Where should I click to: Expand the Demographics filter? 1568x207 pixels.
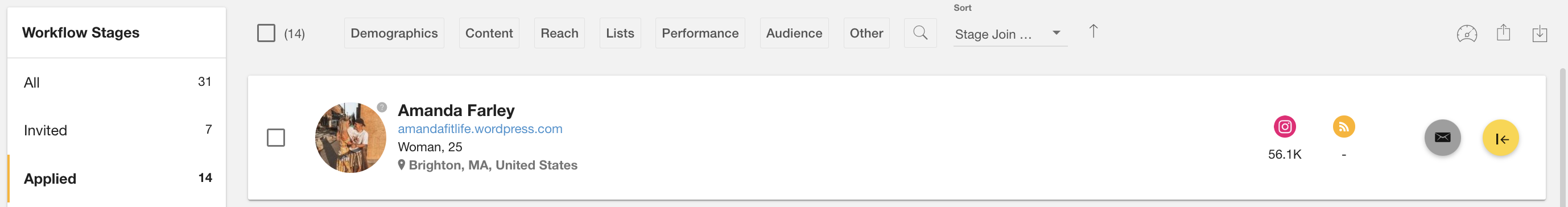click(x=394, y=33)
